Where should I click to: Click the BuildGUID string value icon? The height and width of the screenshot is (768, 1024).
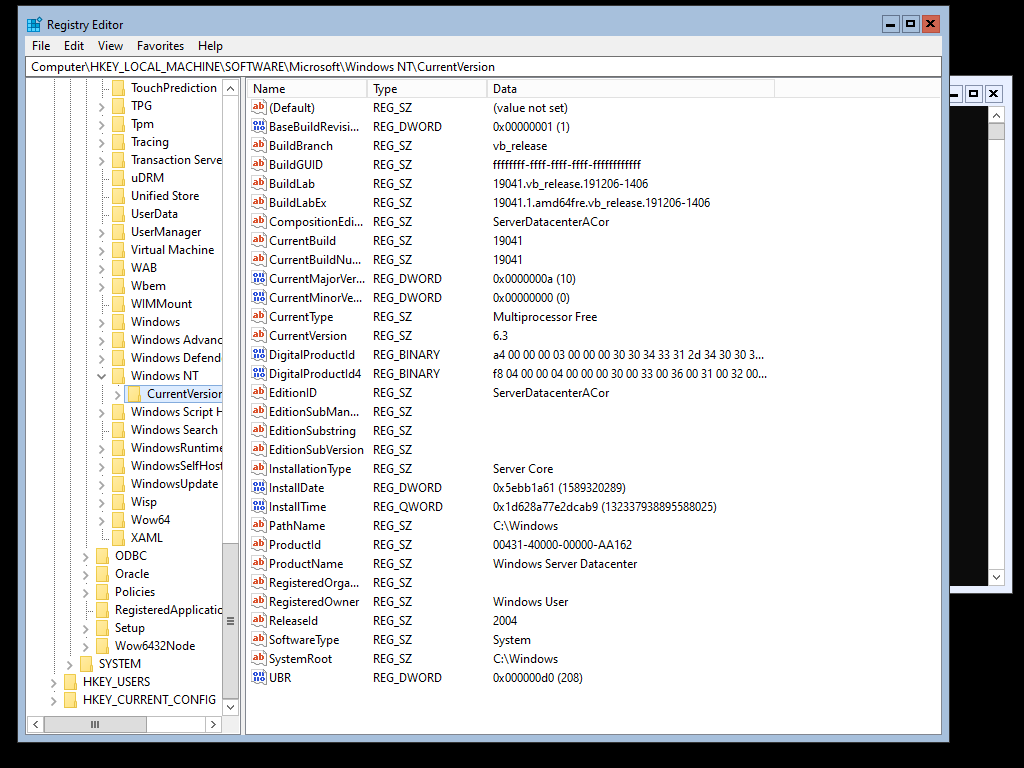click(x=259, y=165)
